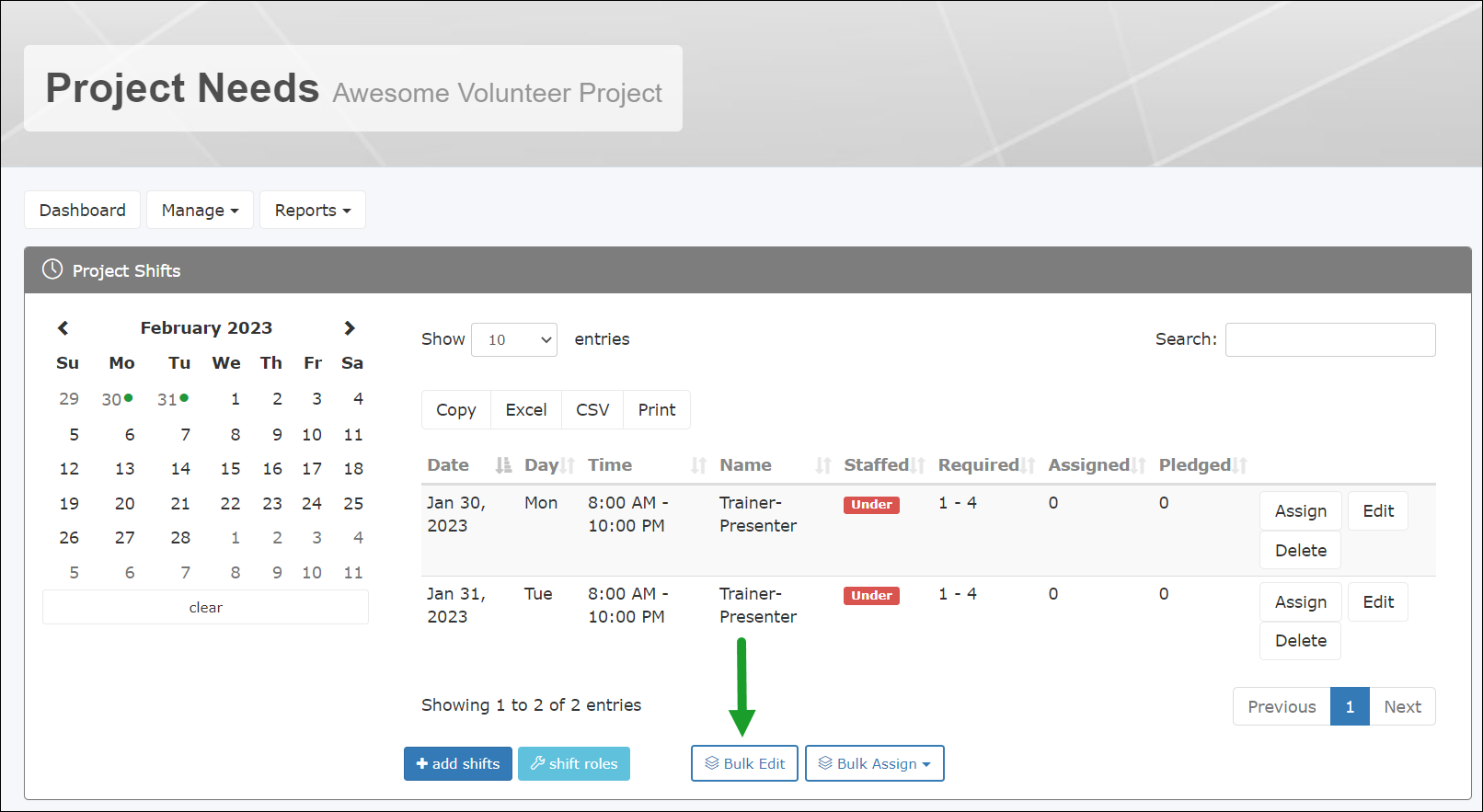Screen dimensions: 1483x812
Task: Sort table by Time column
Action: point(647,465)
